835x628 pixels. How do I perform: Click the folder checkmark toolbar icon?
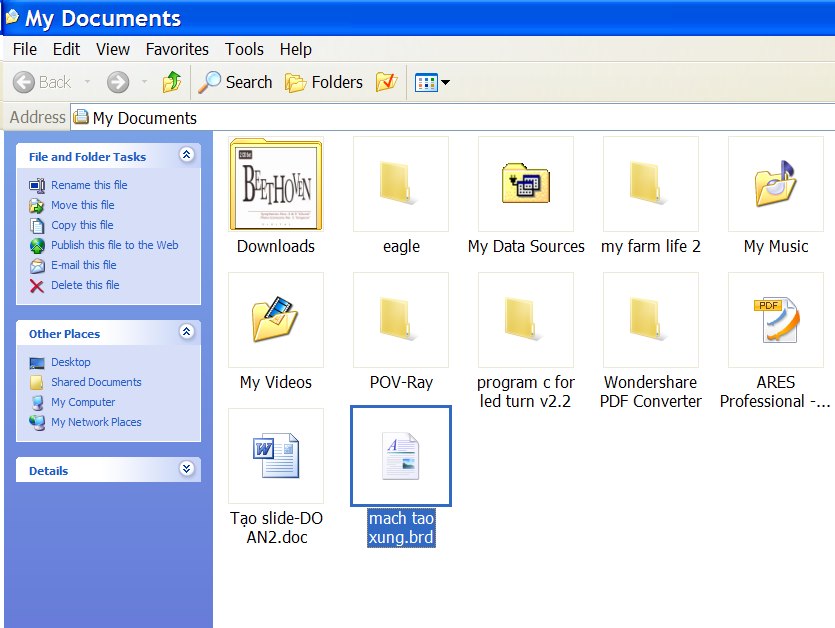(x=387, y=82)
